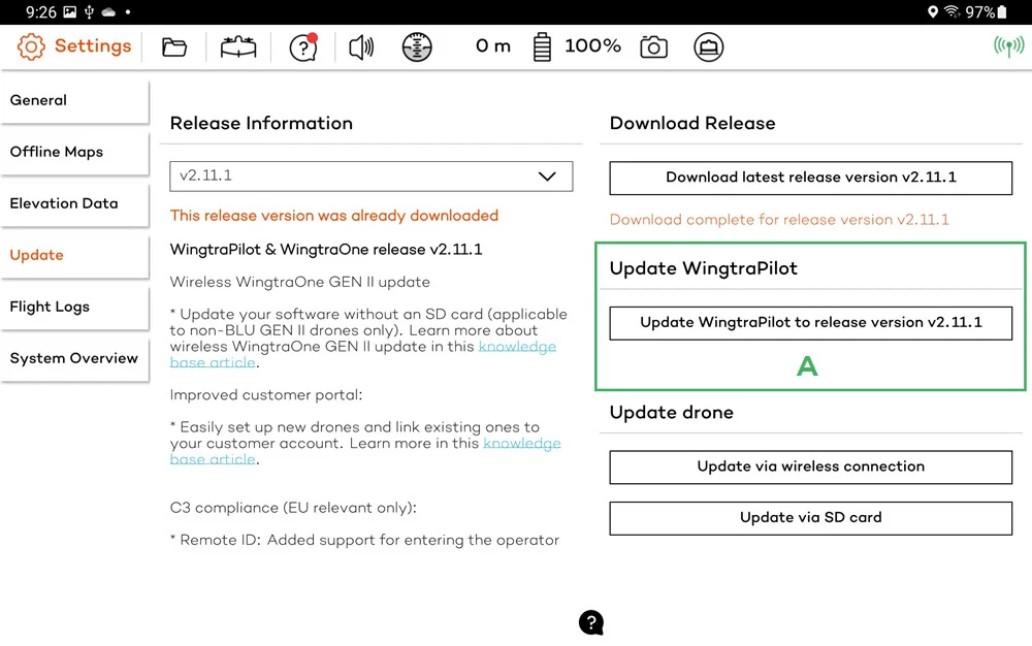This screenshot has height=646, width=1032.
Task: Tap the image notification icon
Action: (x=70, y=12)
